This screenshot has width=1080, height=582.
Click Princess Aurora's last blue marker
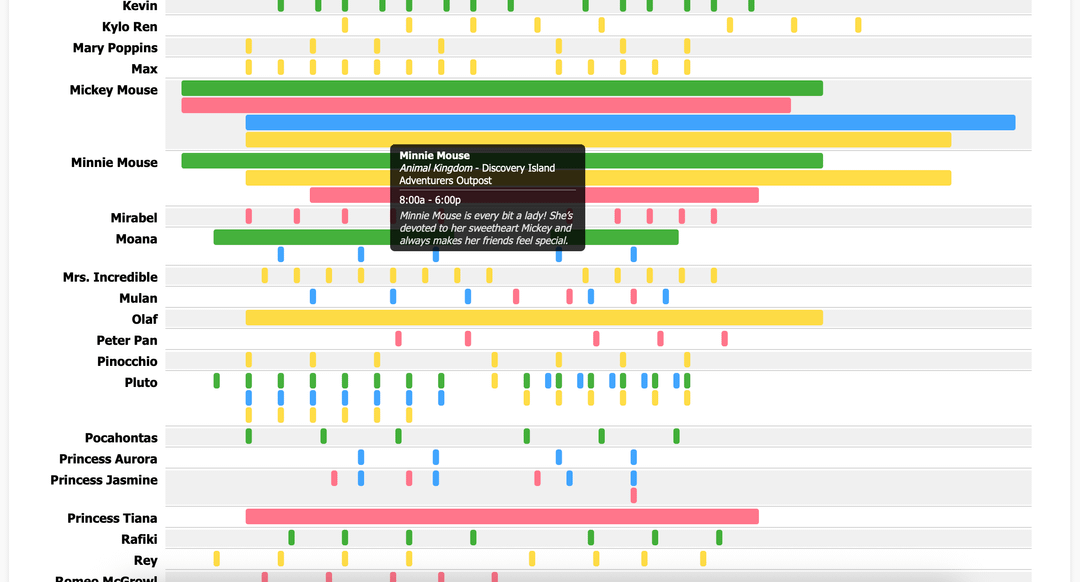coord(634,457)
